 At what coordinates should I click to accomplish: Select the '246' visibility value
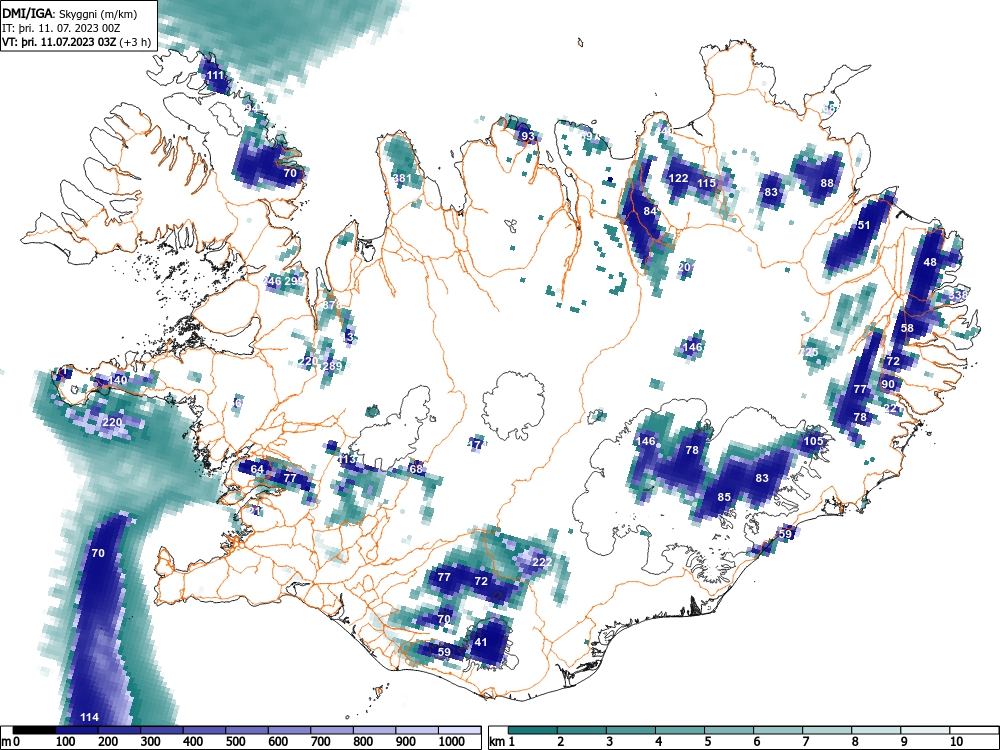(x=272, y=281)
